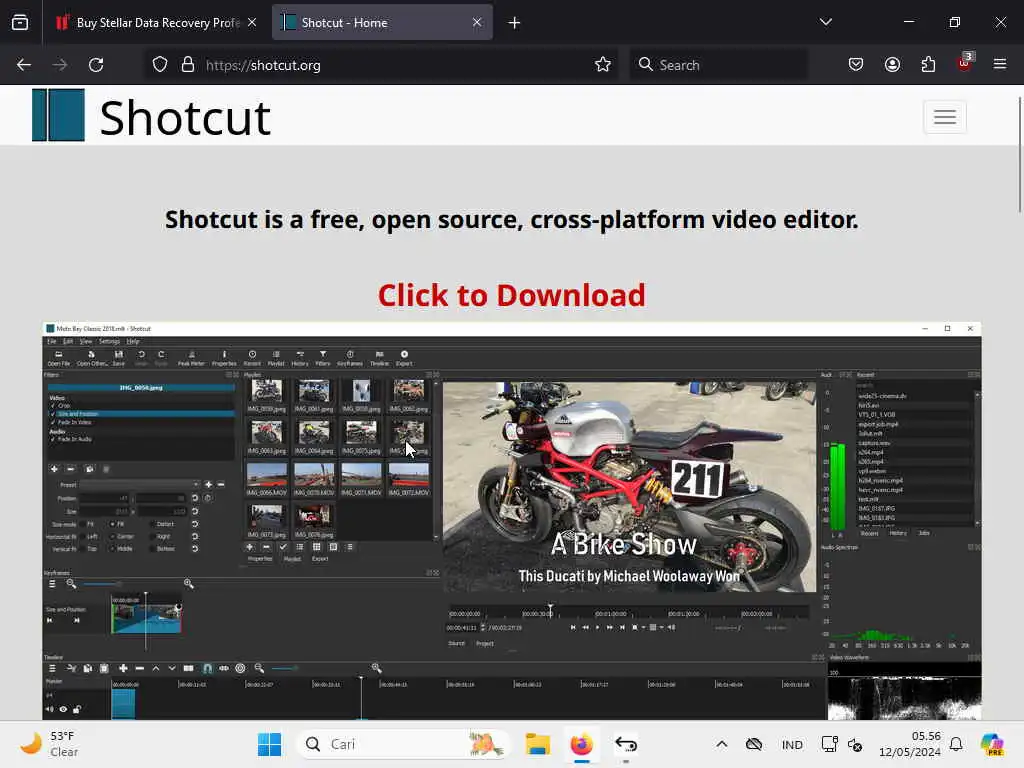Screen dimensions: 1024x768
Task: Open the cloud sync tray icon
Action: (754, 744)
